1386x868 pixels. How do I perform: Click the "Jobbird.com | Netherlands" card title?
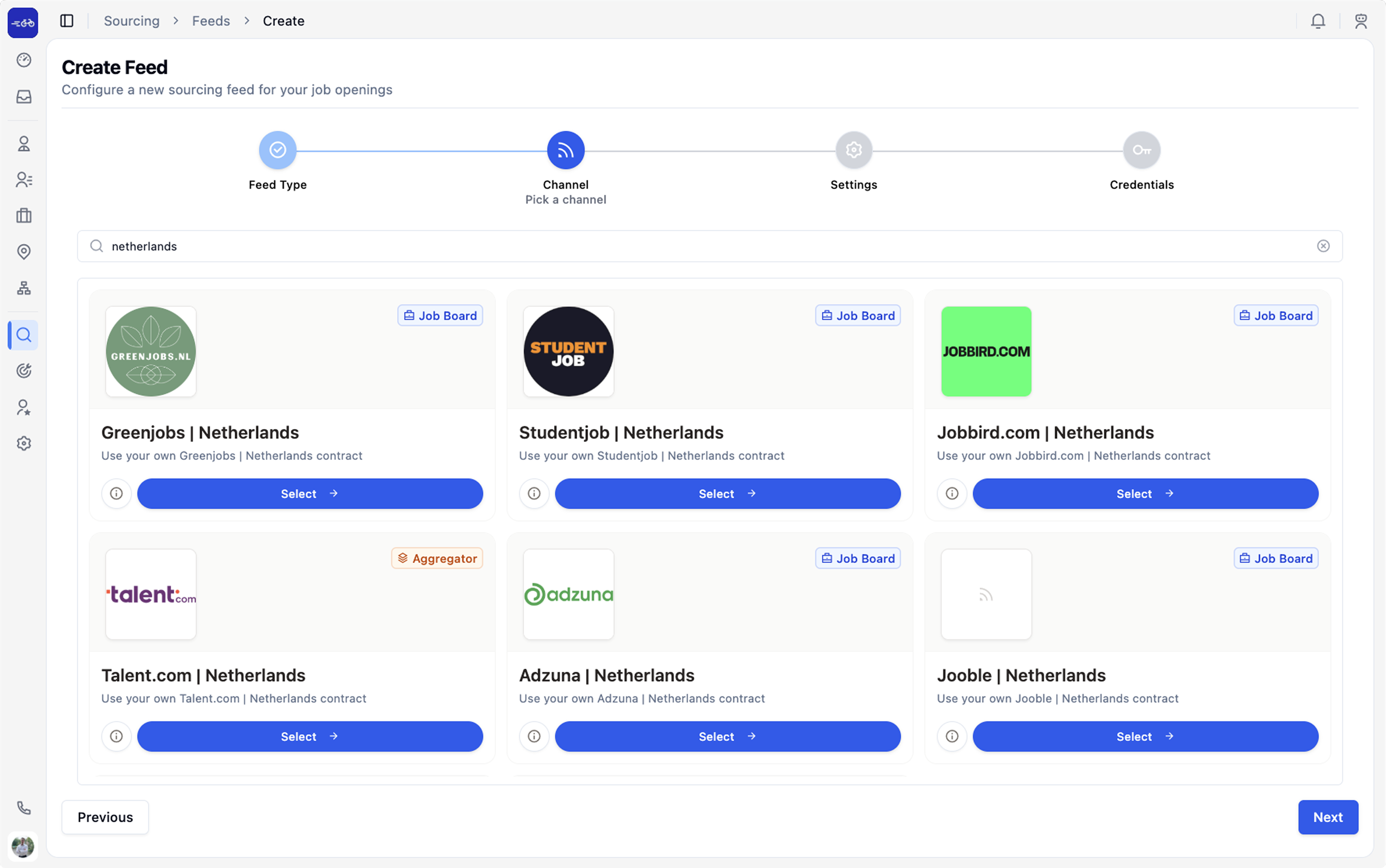(1046, 432)
